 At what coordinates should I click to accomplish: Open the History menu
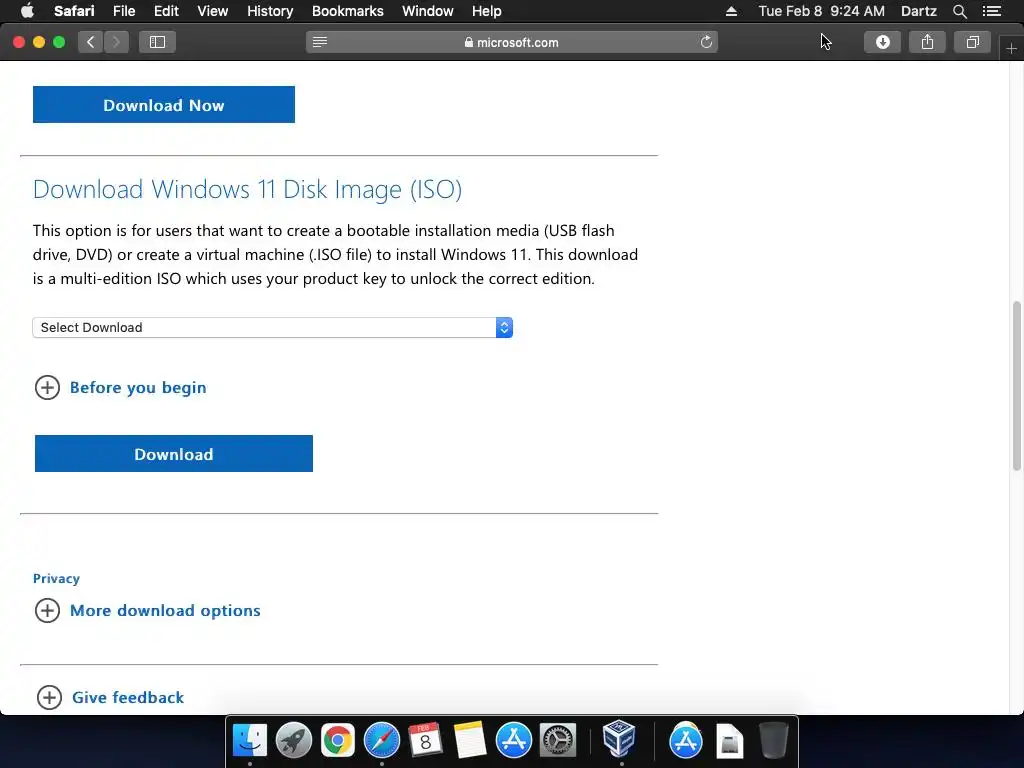270,11
